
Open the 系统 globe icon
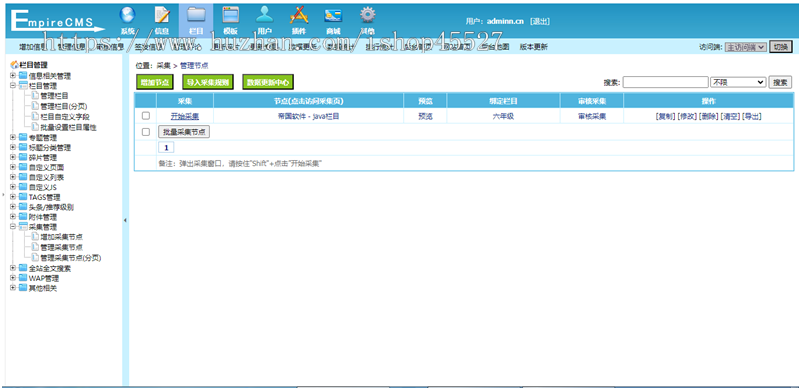click(x=128, y=15)
